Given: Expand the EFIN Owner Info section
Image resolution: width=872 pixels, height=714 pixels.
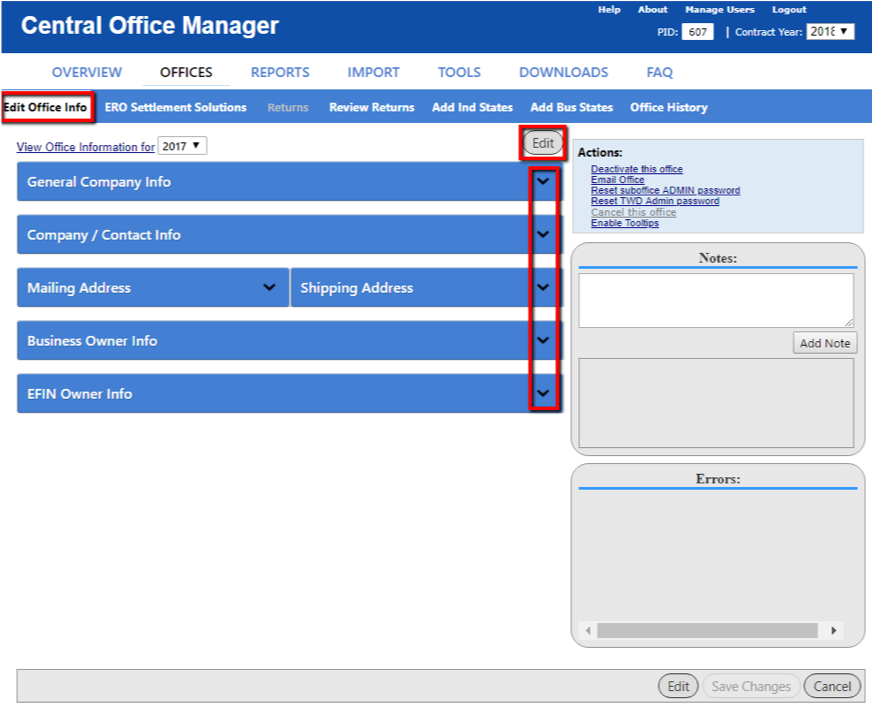Looking at the screenshot, I should click(x=542, y=393).
